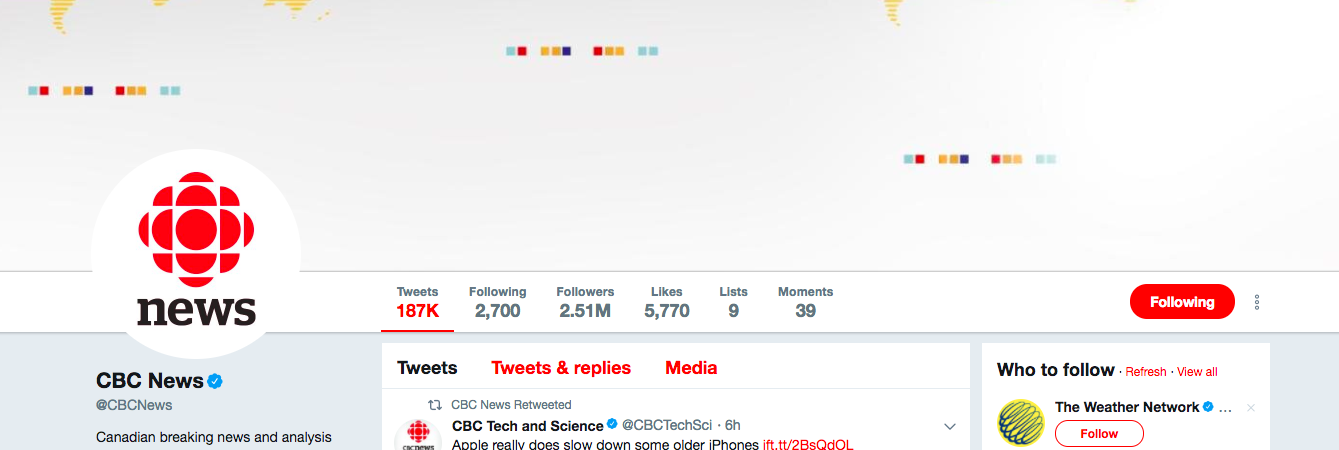Click the CBC News profile avatar logo
Screen dimensions: 1339x450
[196, 254]
